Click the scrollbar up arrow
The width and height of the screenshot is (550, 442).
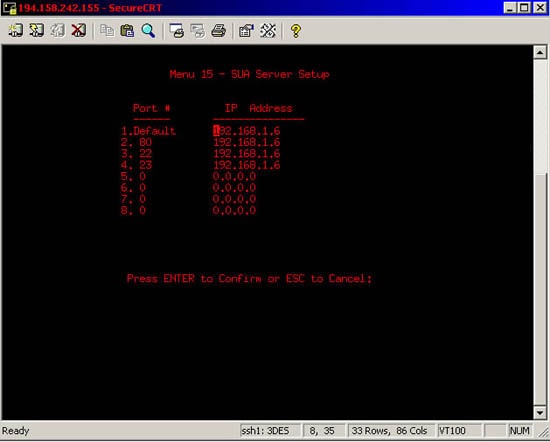(x=540, y=53)
